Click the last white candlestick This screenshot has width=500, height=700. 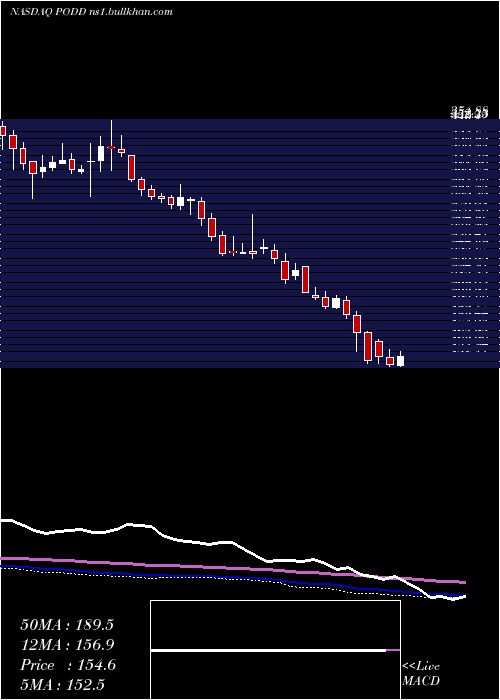click(400, 359)
